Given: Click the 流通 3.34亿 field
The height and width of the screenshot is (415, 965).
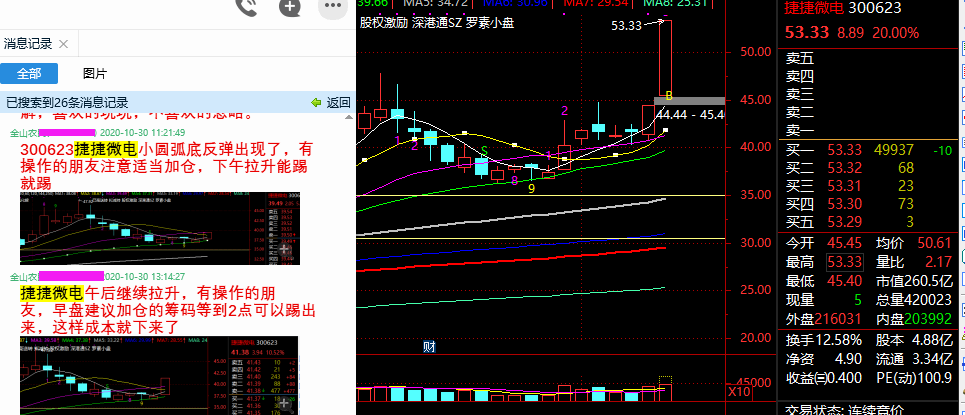Looking at the screenshot, I should tap(914, 358).
